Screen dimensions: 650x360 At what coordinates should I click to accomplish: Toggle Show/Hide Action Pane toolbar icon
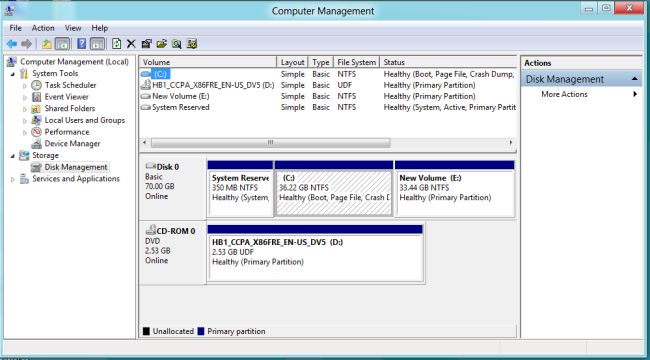(x=97, y=44)
